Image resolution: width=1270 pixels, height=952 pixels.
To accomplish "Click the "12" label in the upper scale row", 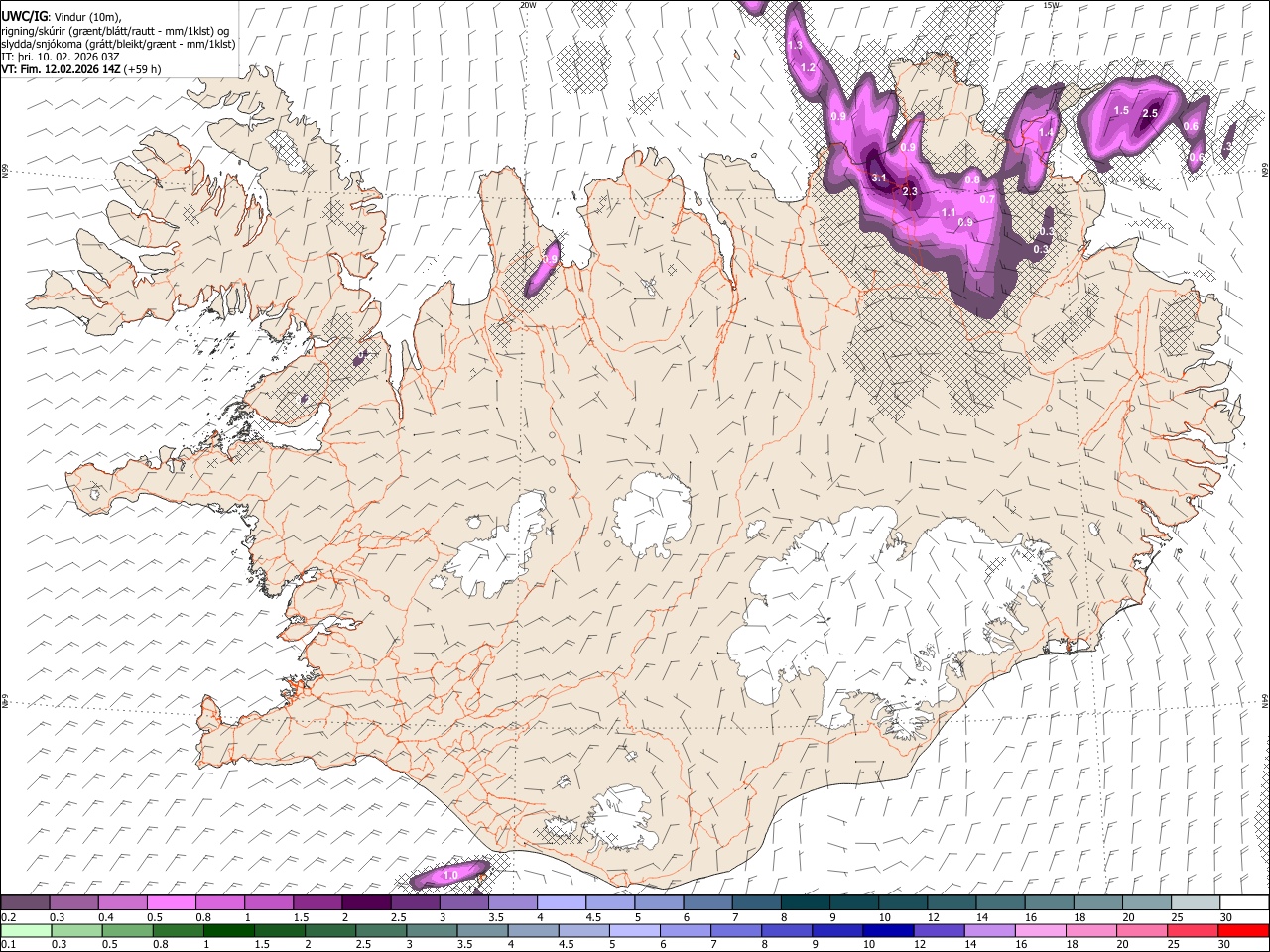I will [x=934, y=917].
